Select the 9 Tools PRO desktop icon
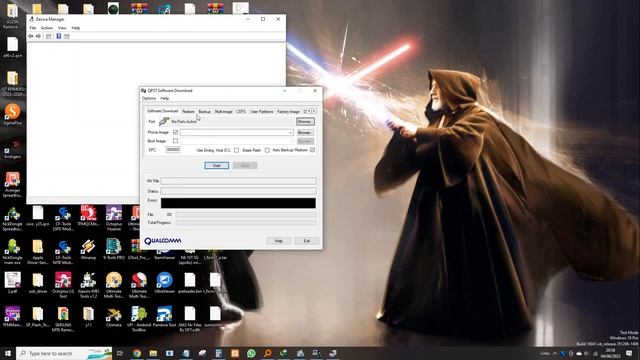 pos(113,249)
